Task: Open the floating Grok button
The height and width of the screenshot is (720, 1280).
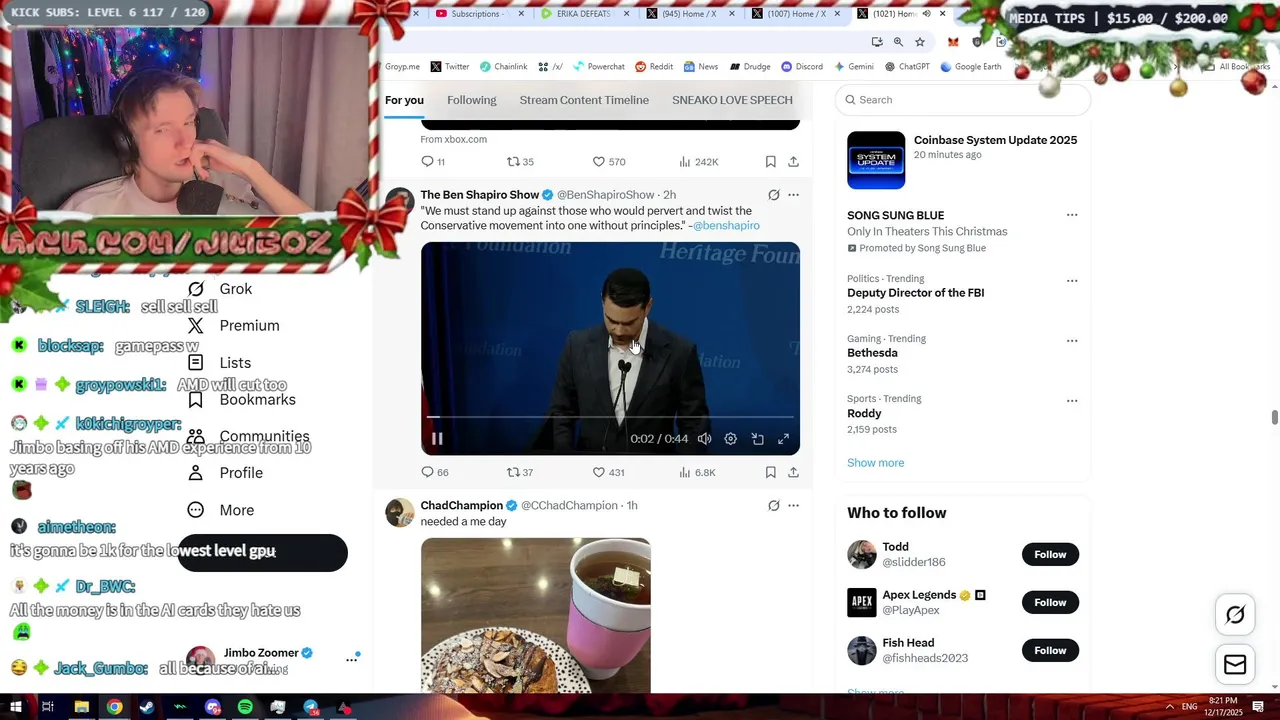Action: point(1235,615)
